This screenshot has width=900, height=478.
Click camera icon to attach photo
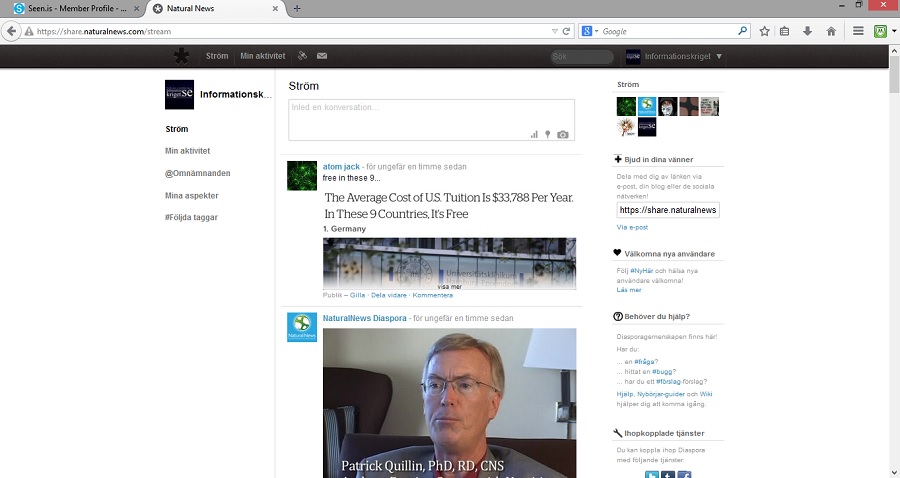[563, 134]
